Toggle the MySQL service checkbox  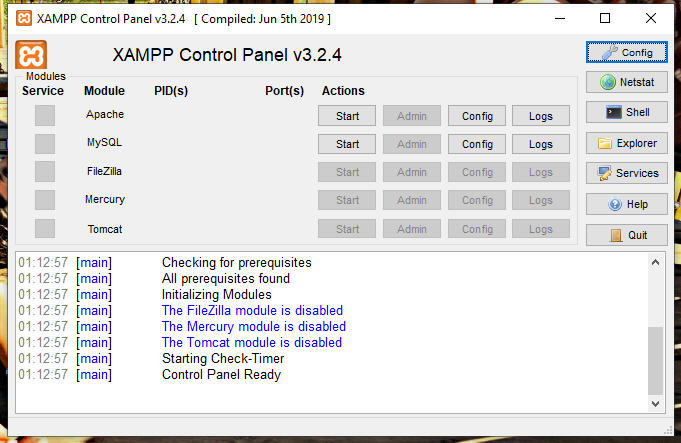pos(45,144)
